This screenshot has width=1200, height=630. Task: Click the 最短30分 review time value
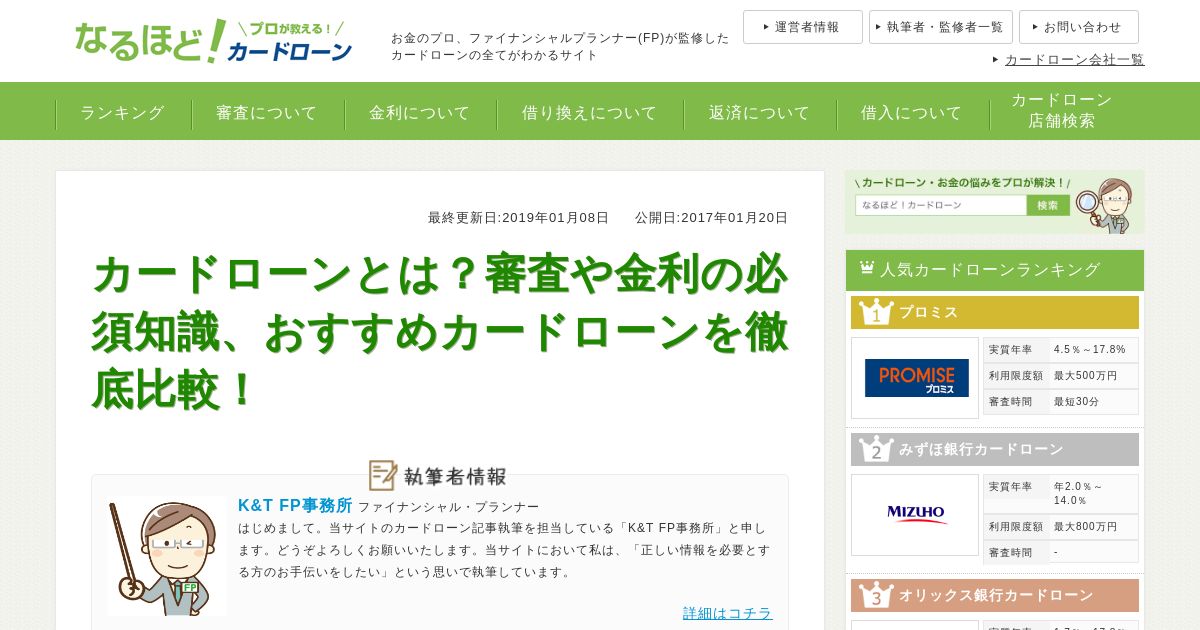point(1076,402)
